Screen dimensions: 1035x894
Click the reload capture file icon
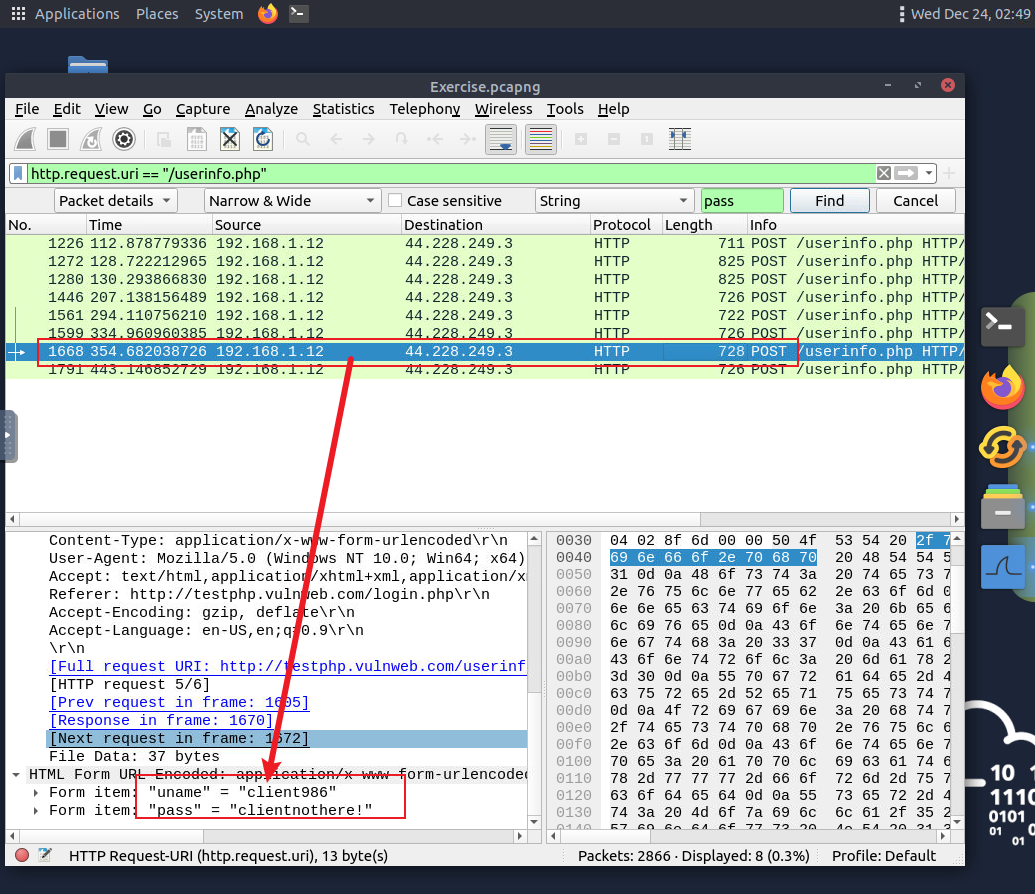(263, 139)
